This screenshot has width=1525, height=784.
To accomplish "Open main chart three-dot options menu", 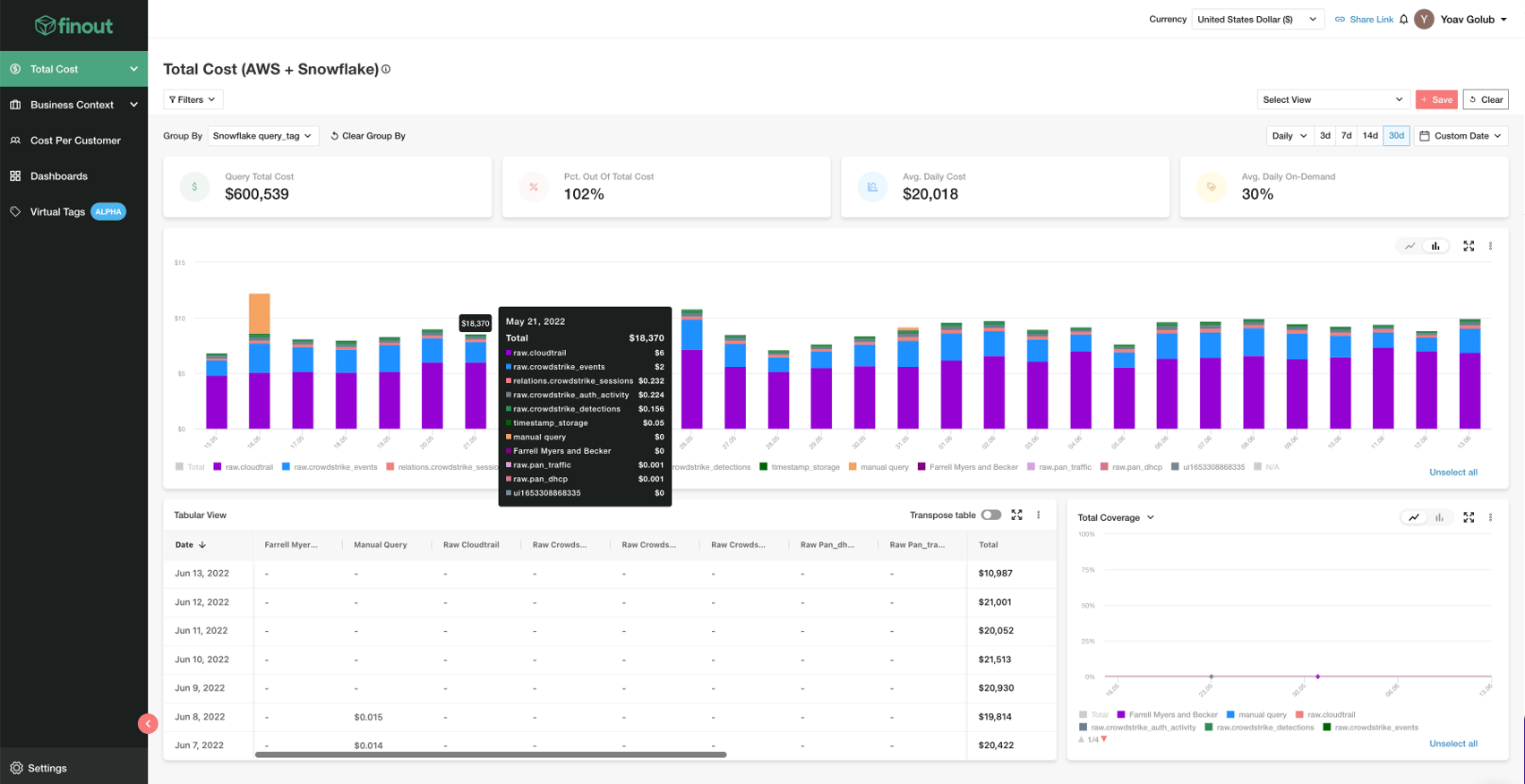I will pyautogui.click(x=1490, y=246).
